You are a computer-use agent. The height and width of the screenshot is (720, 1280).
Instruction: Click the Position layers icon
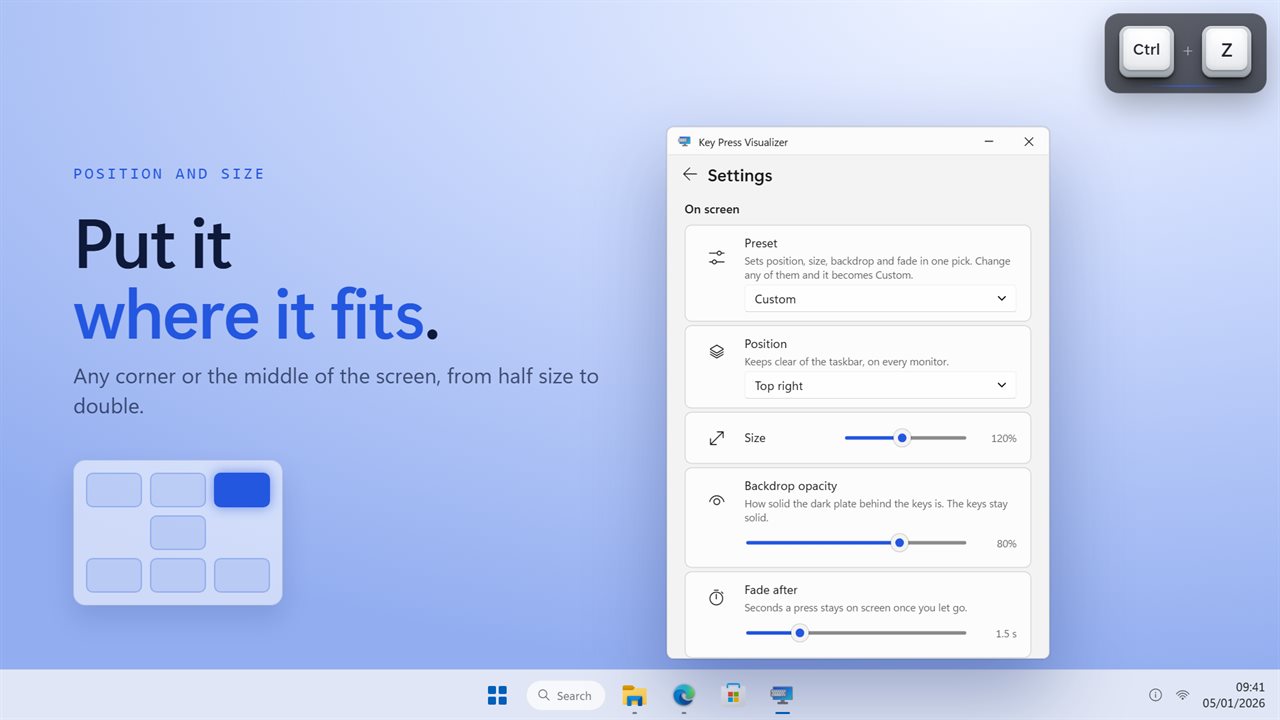click(717, 352)
